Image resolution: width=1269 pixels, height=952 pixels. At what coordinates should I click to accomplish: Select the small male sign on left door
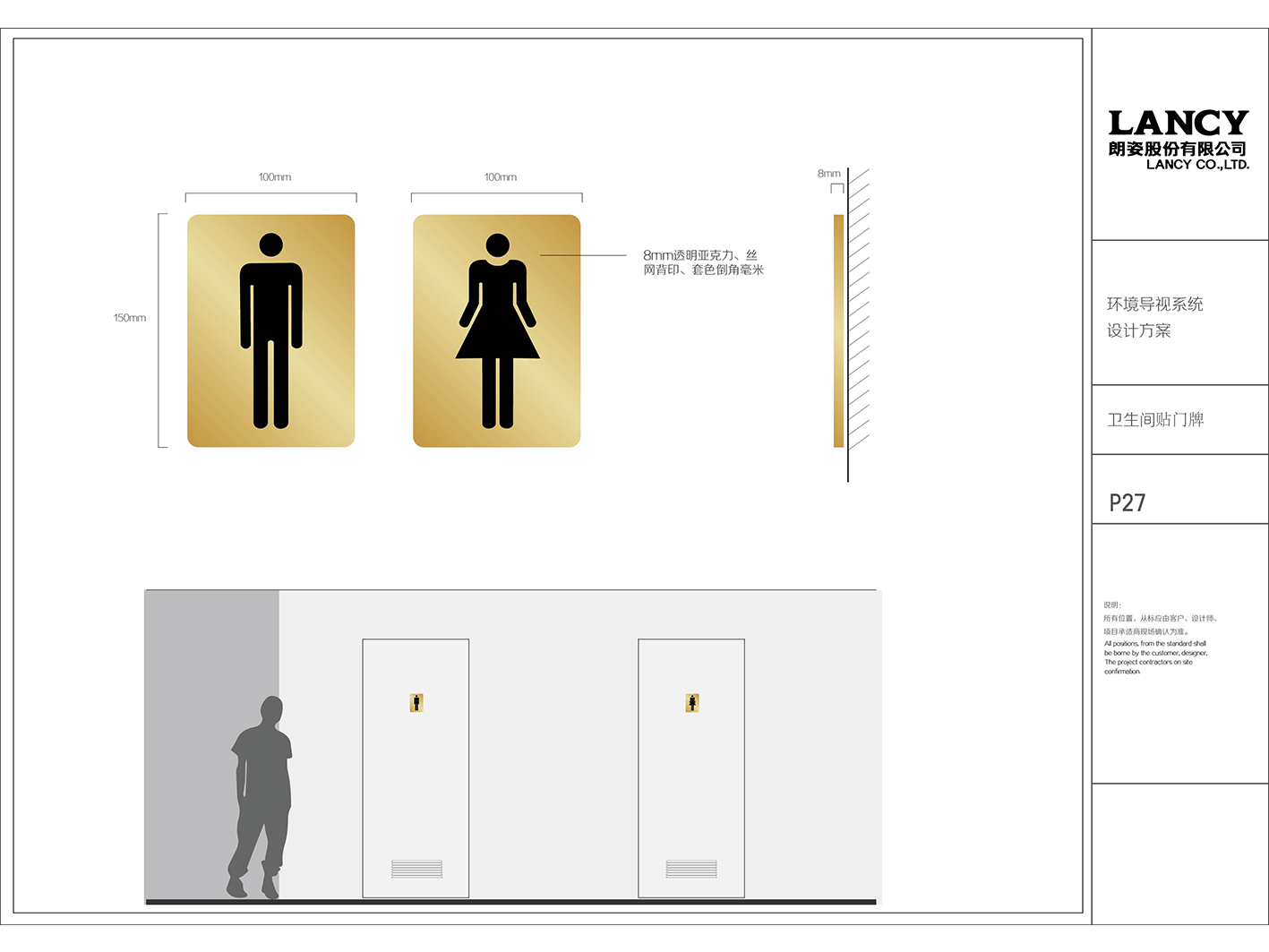point(416,703)
